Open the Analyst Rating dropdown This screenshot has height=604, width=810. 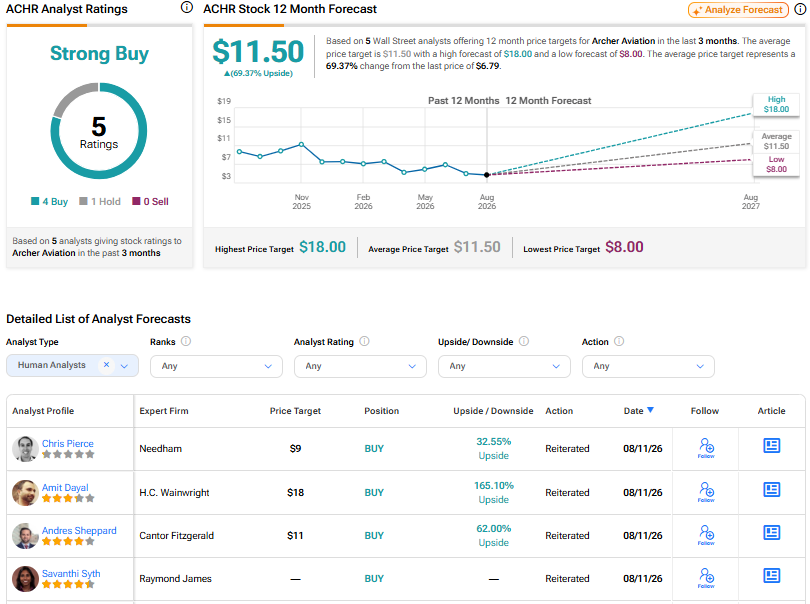tap(360, 366)
